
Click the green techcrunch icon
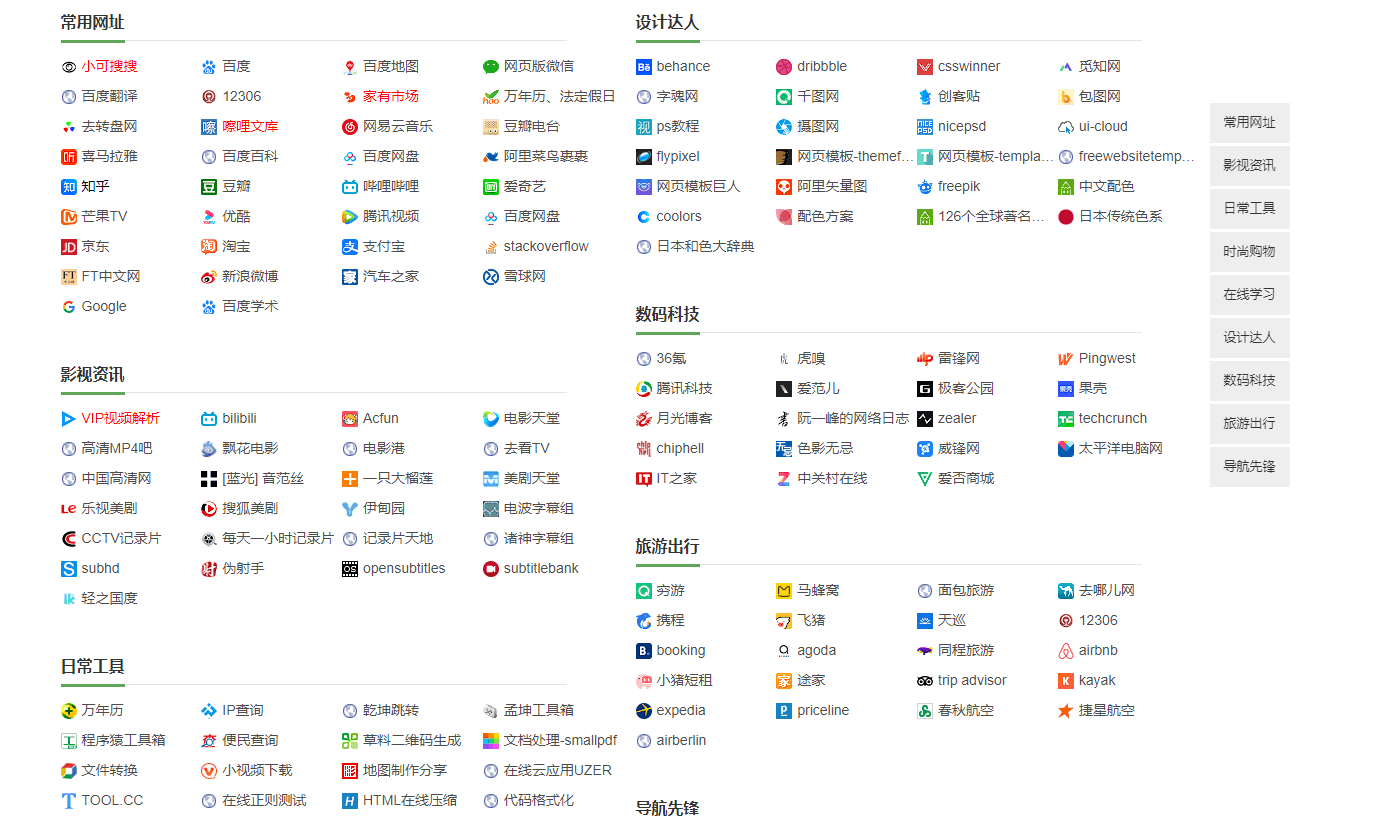pos(1066,419)
